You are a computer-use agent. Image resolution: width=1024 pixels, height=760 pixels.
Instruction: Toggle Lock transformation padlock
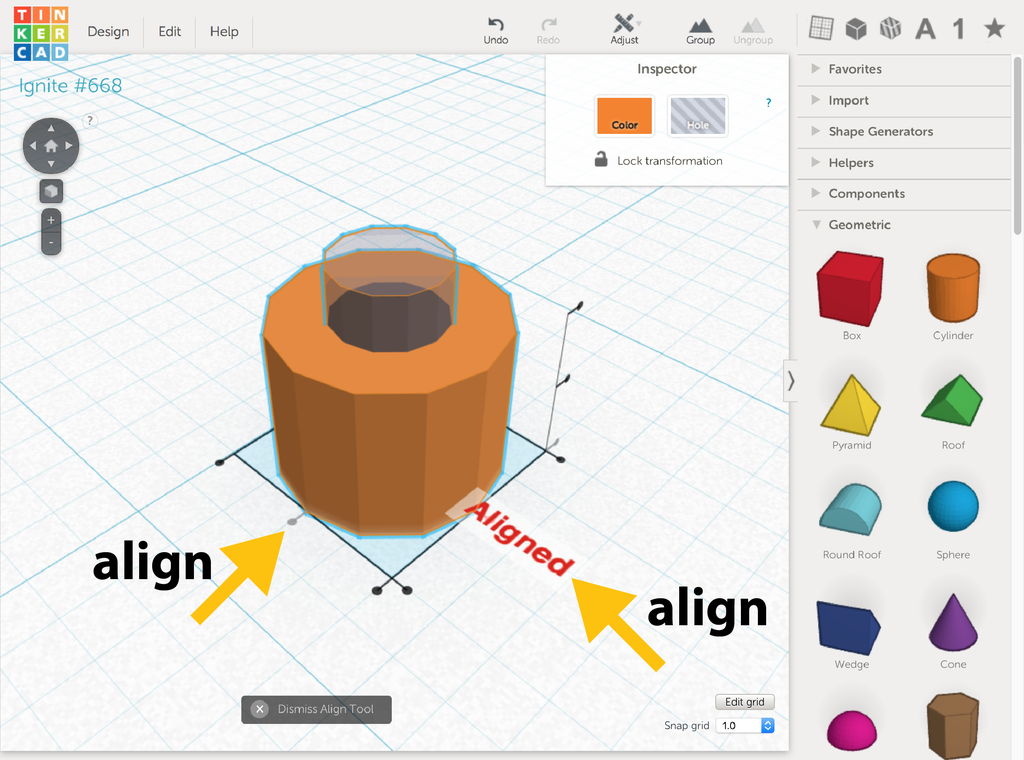[x=601, y=159]
